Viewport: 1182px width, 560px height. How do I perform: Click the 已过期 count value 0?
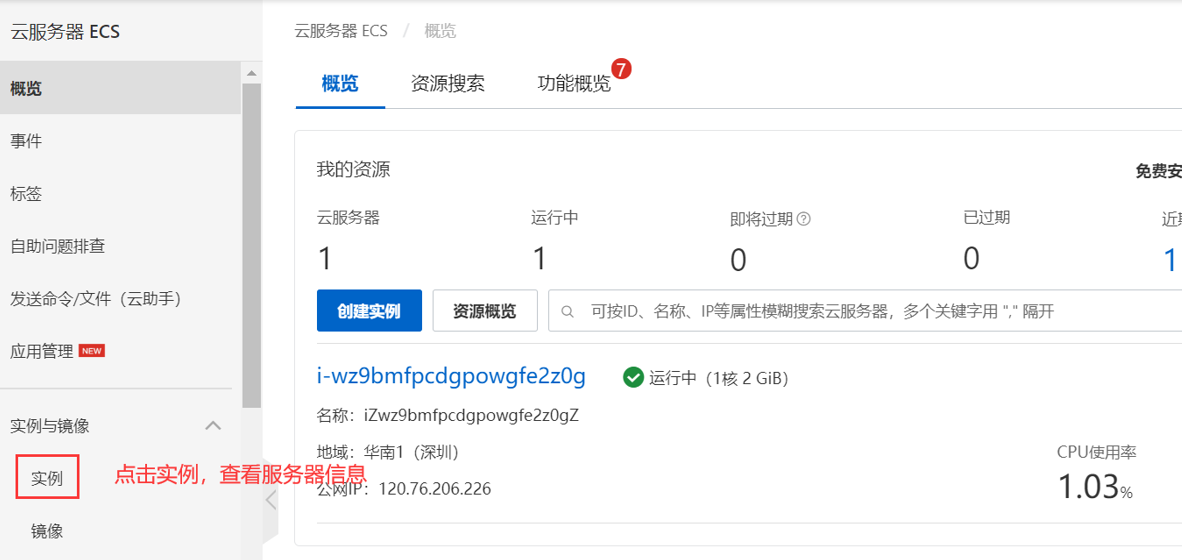[x=972, y=259]
